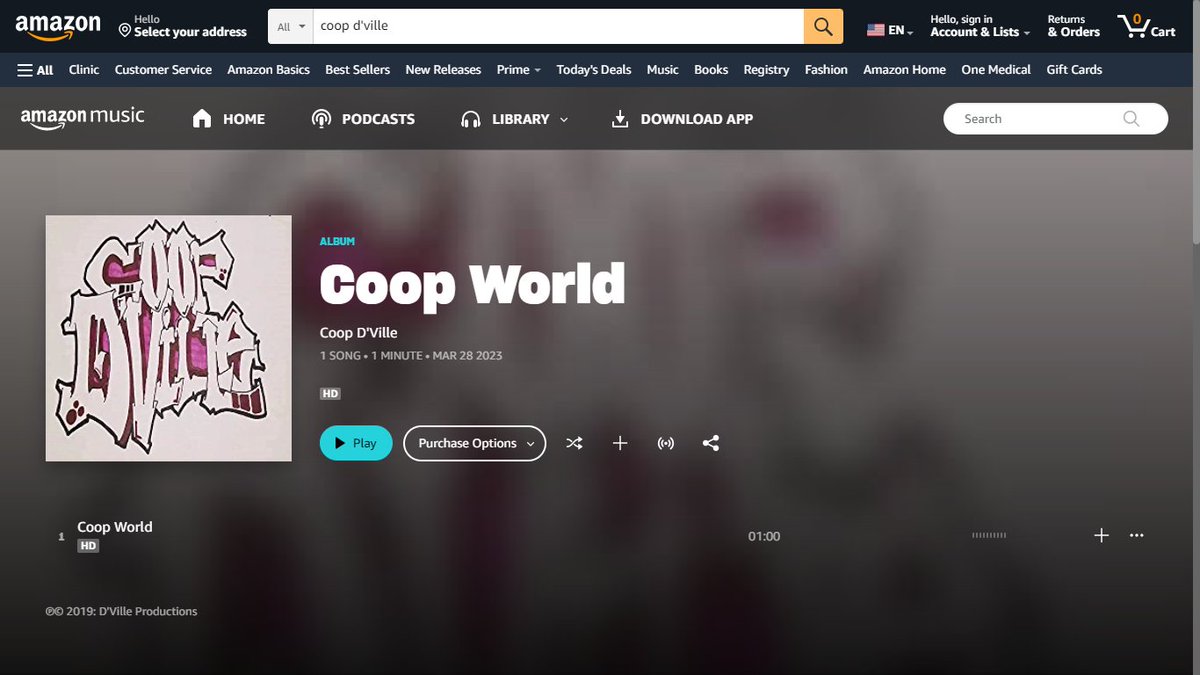Open the Clinic nav link

click(x=84, y=70)
